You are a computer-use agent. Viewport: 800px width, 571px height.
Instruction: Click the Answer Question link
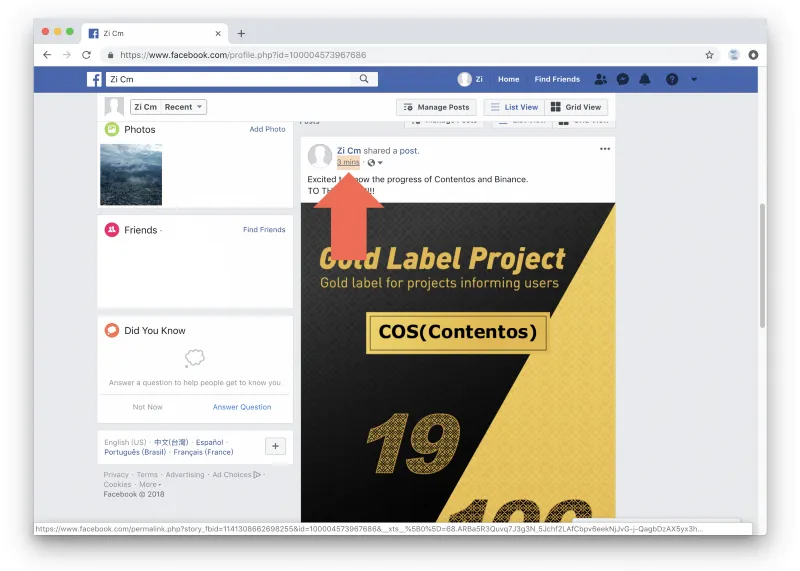coord(242,407)
